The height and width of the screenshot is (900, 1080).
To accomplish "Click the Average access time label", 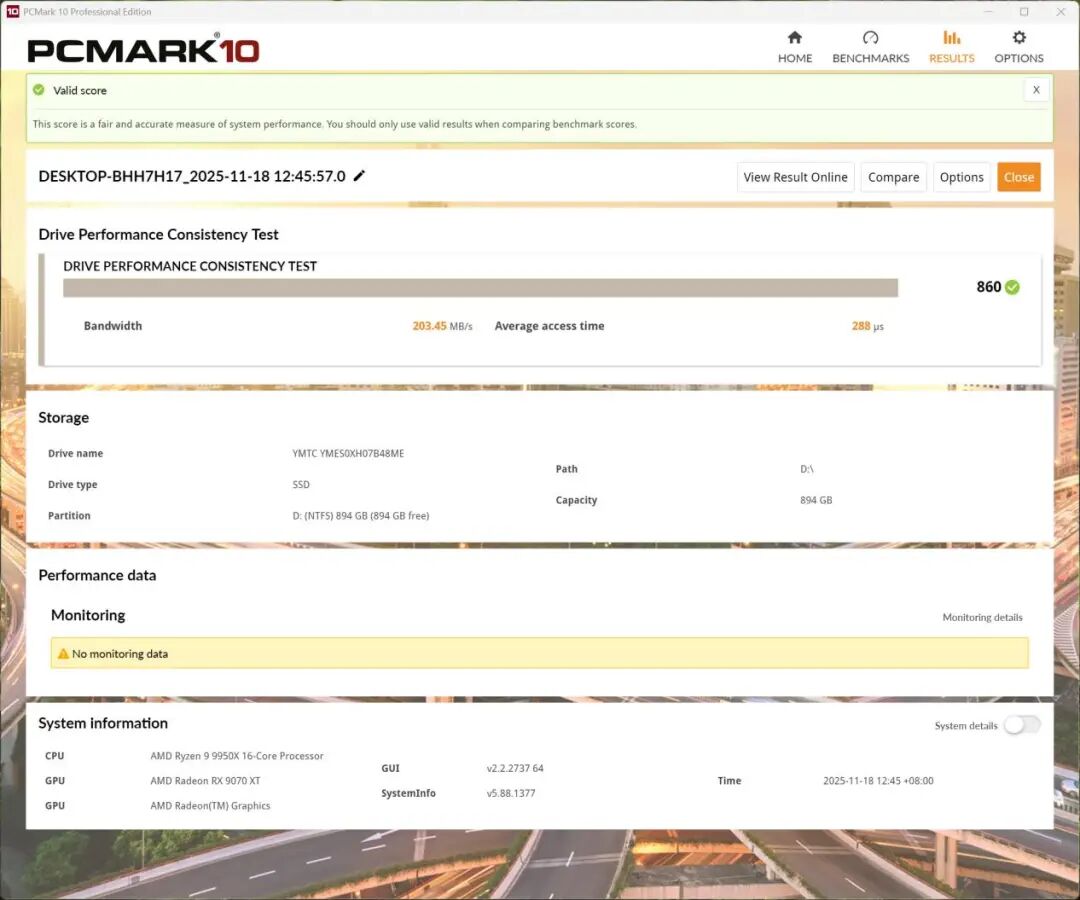I will [x=550, y=326].
